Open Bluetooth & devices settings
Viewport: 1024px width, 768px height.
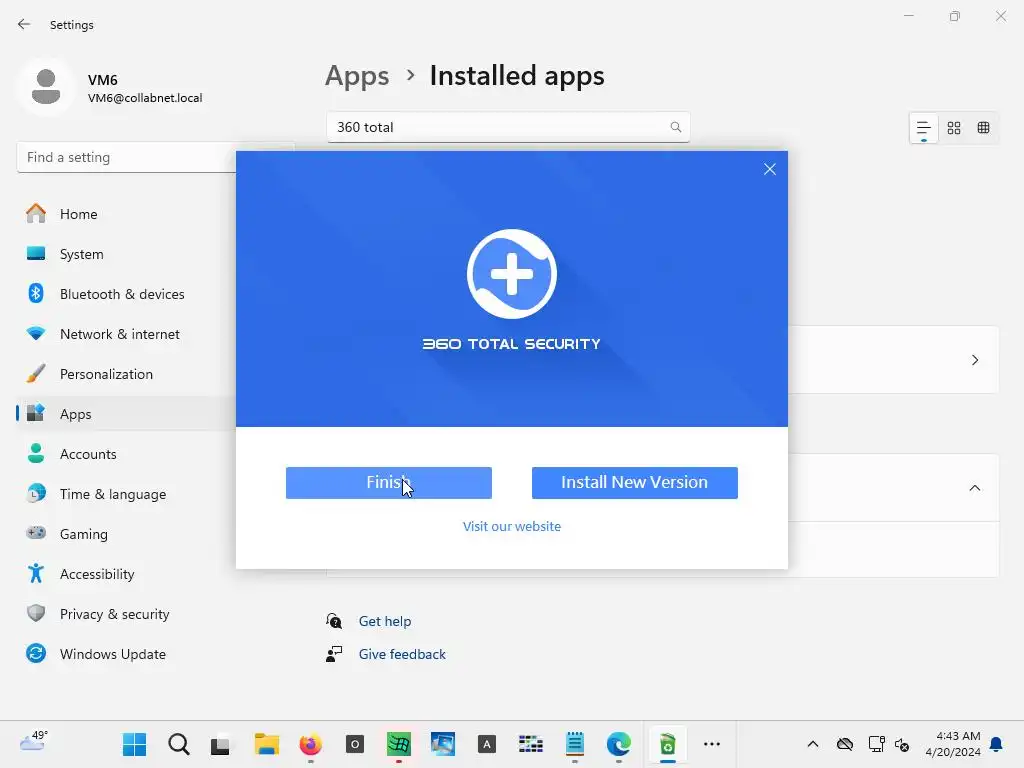pos(126,294)
